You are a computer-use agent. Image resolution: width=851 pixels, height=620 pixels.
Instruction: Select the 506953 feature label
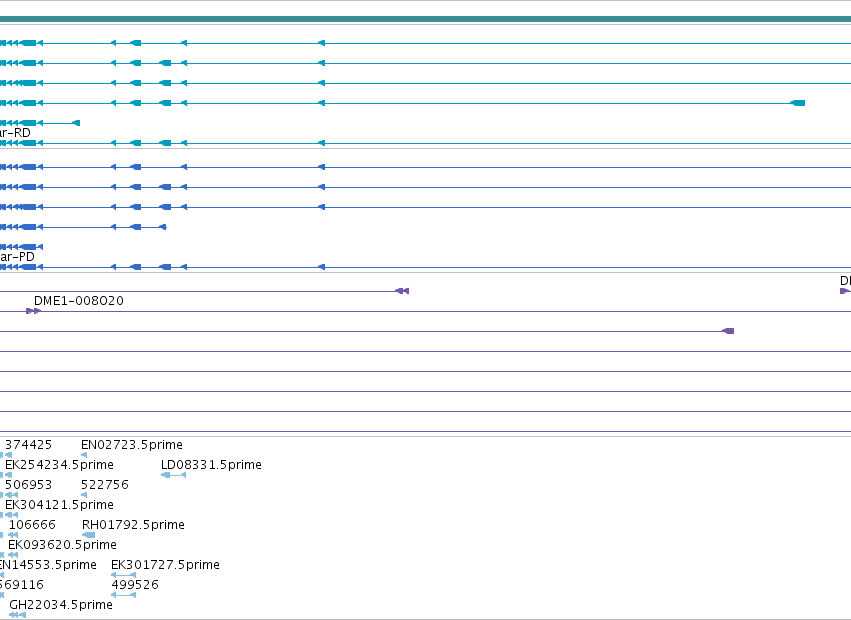pyautogui.click(x=28, y=485)
